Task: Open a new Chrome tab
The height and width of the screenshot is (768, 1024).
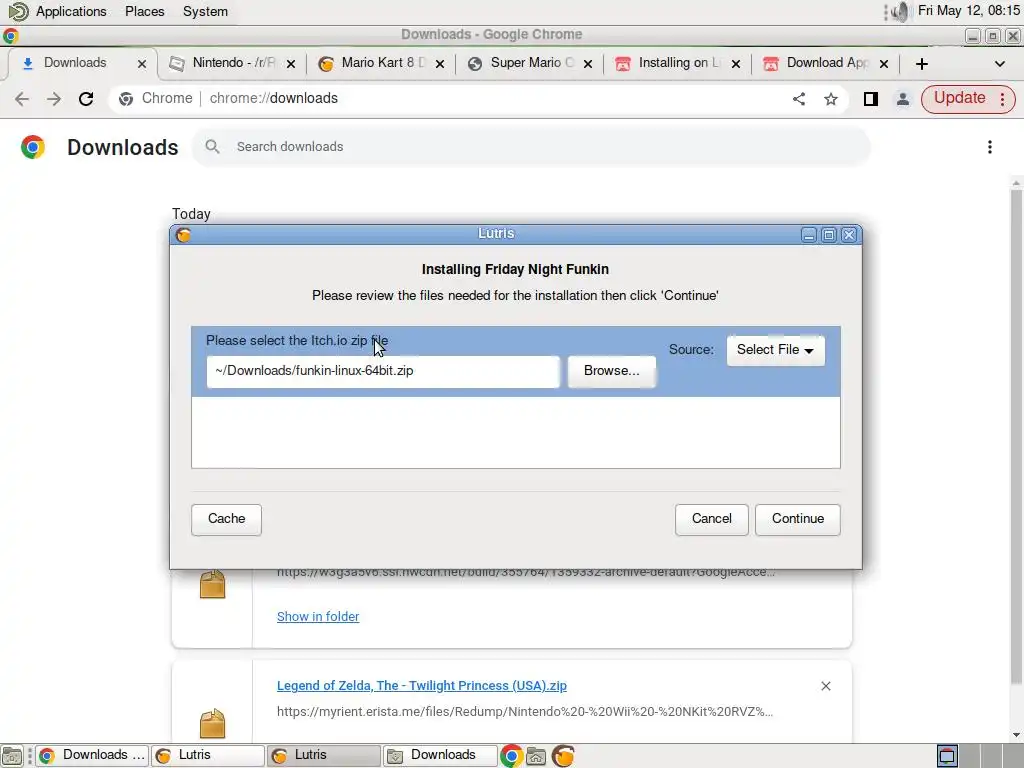Action: [921, 64]
